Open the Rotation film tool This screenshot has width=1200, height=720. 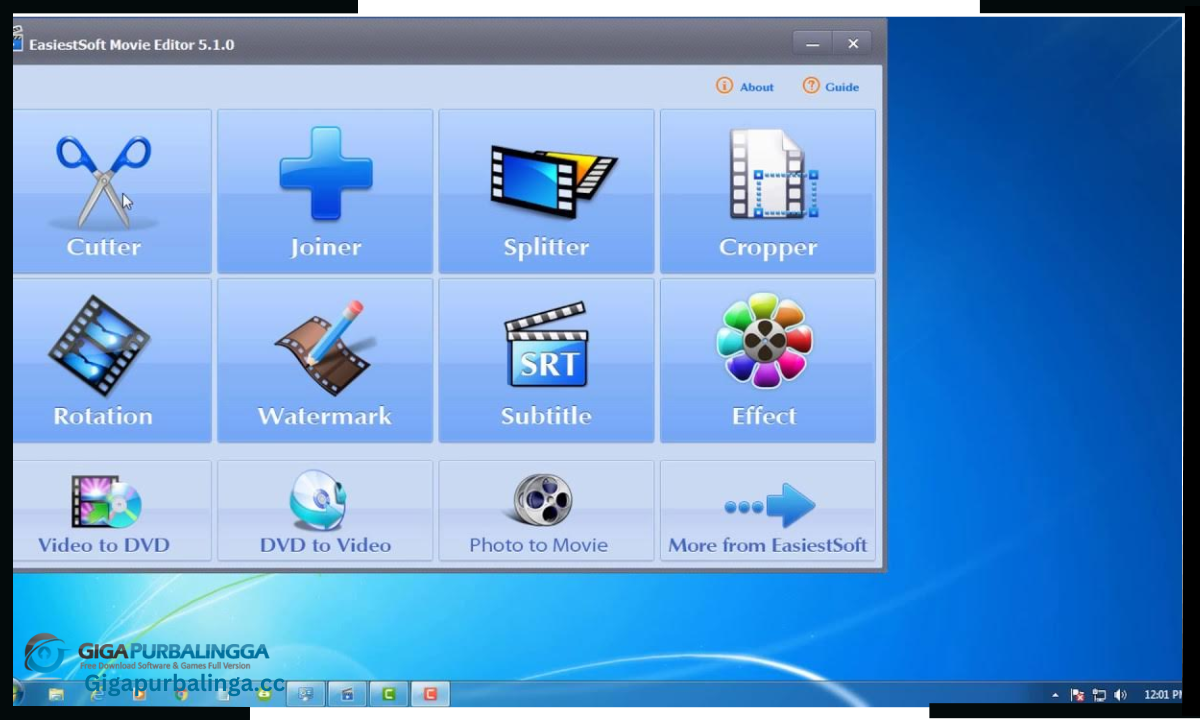click(x=113, y=360)
